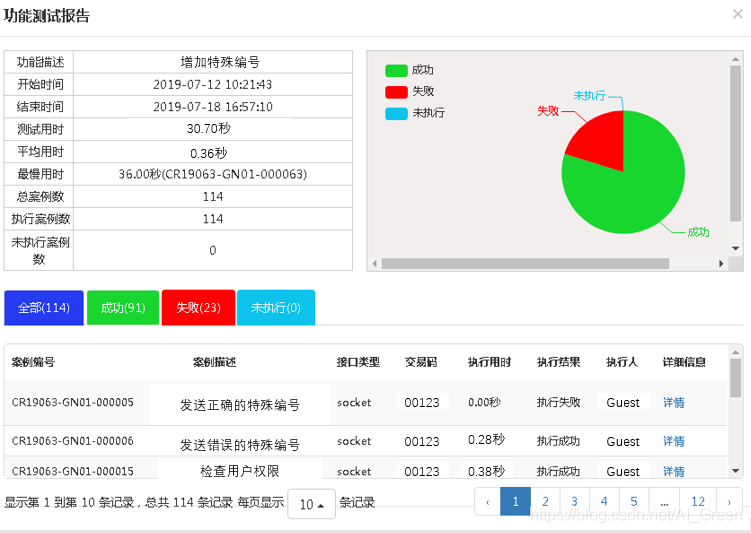The height and width of the screenshot is (533, 751).
Task: Click the 失败 pie chart label
Action: [548, 111]
